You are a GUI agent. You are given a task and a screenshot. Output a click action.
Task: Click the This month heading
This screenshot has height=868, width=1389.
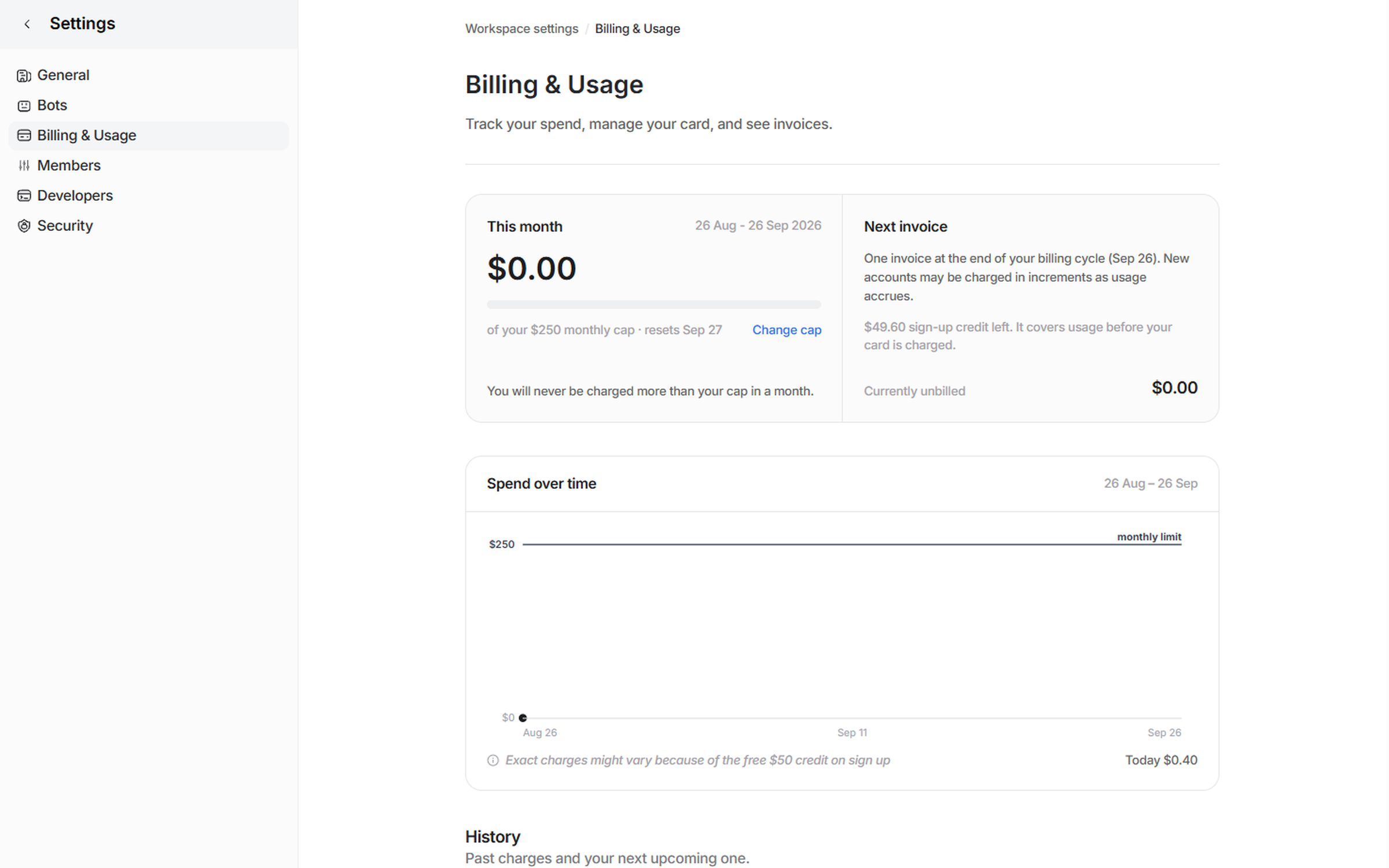pyautogui.click(x=524, y=227)
